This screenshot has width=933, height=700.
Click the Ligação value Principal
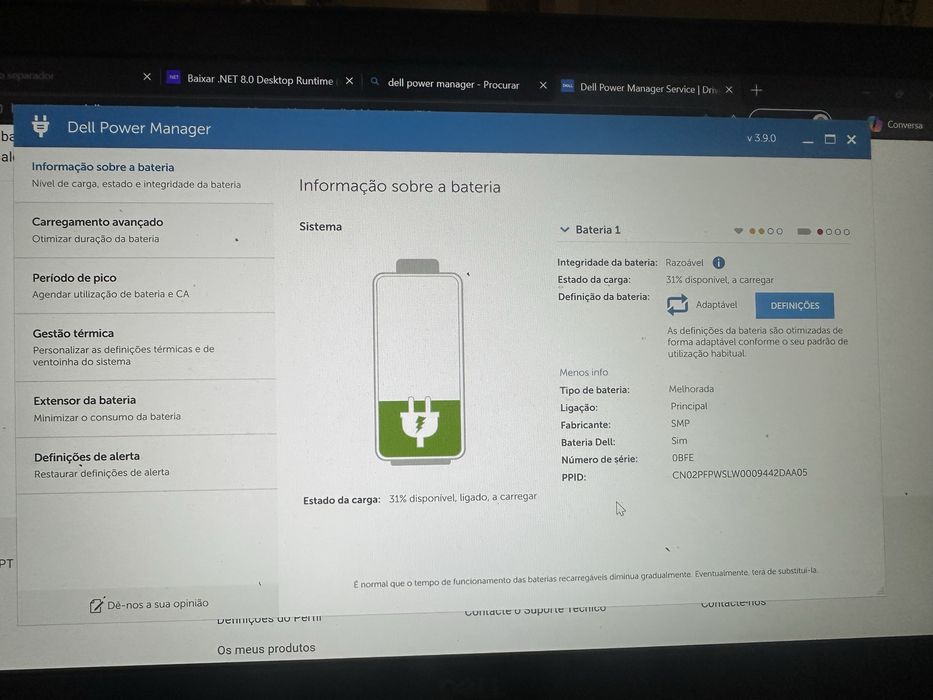tap(689, 406)
